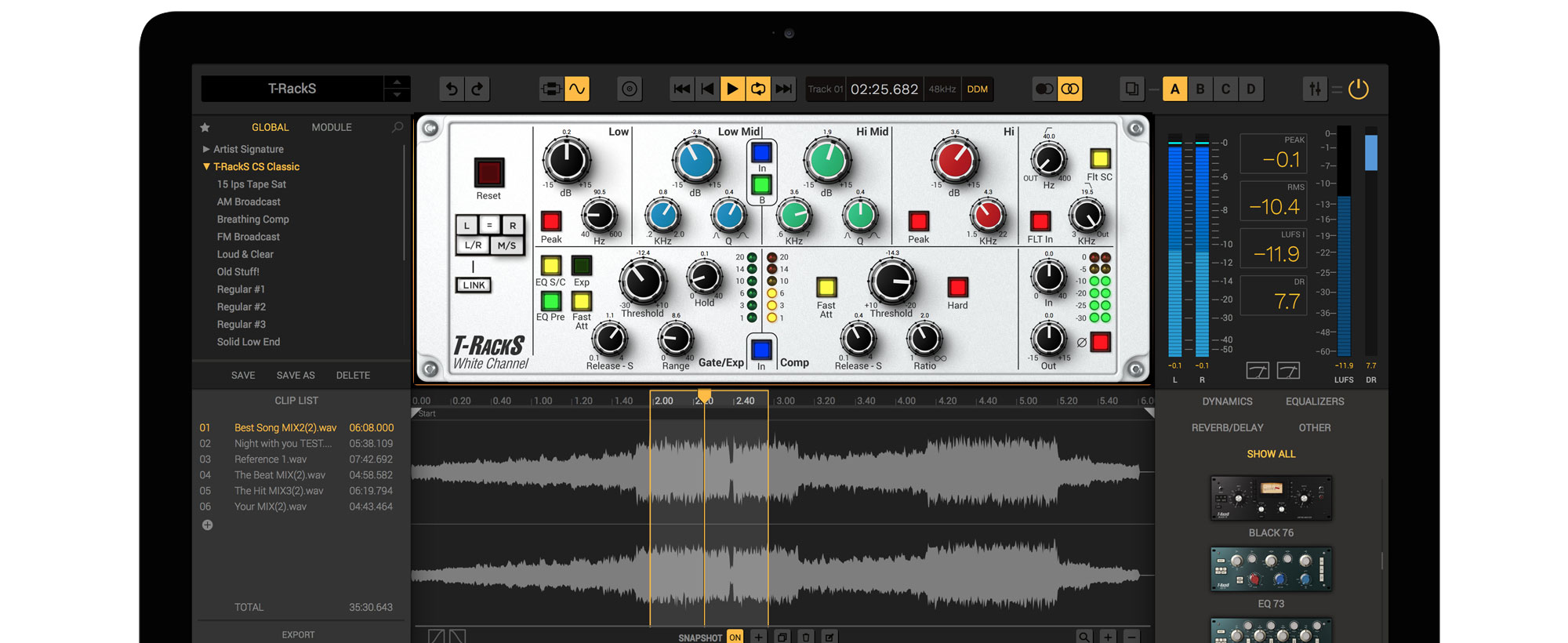Image resolution: width=1568 pixels, height=643 pixels.
Task: Edit the snapshot with pencil icon
Action: tap(829, 637)
